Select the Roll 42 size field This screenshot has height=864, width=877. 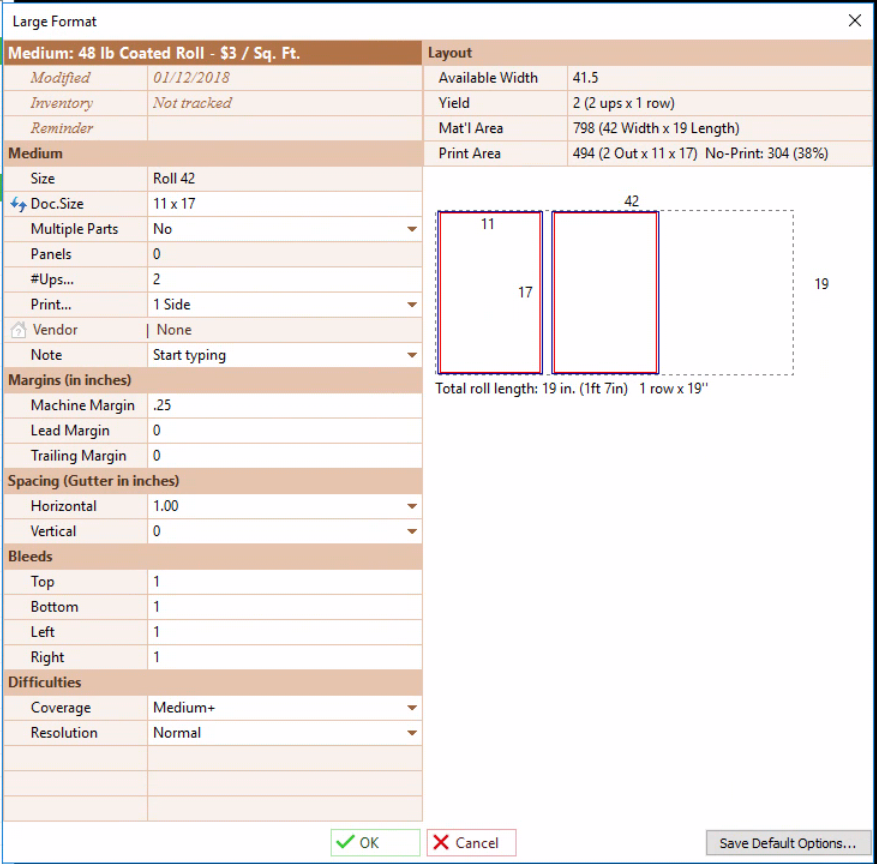click(284, 179)
